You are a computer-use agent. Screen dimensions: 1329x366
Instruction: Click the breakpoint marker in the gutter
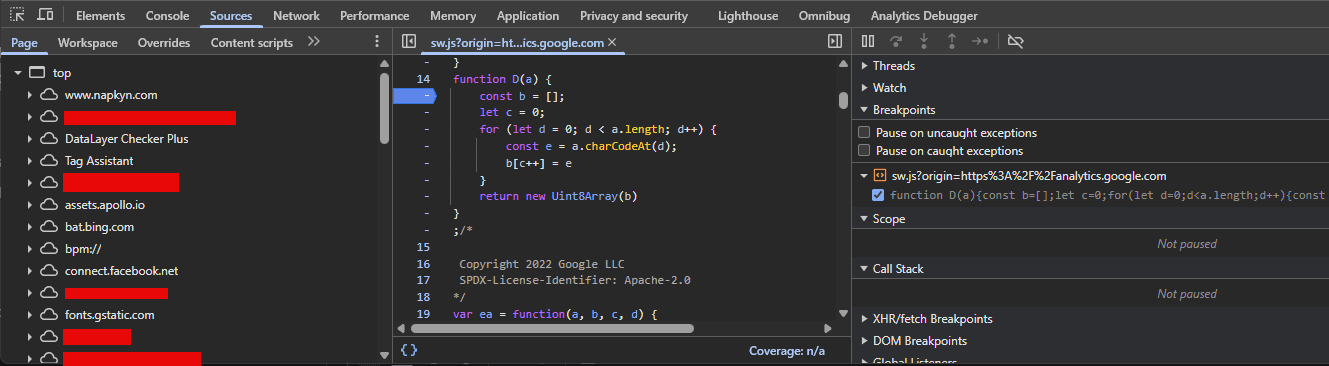(415, 96)
